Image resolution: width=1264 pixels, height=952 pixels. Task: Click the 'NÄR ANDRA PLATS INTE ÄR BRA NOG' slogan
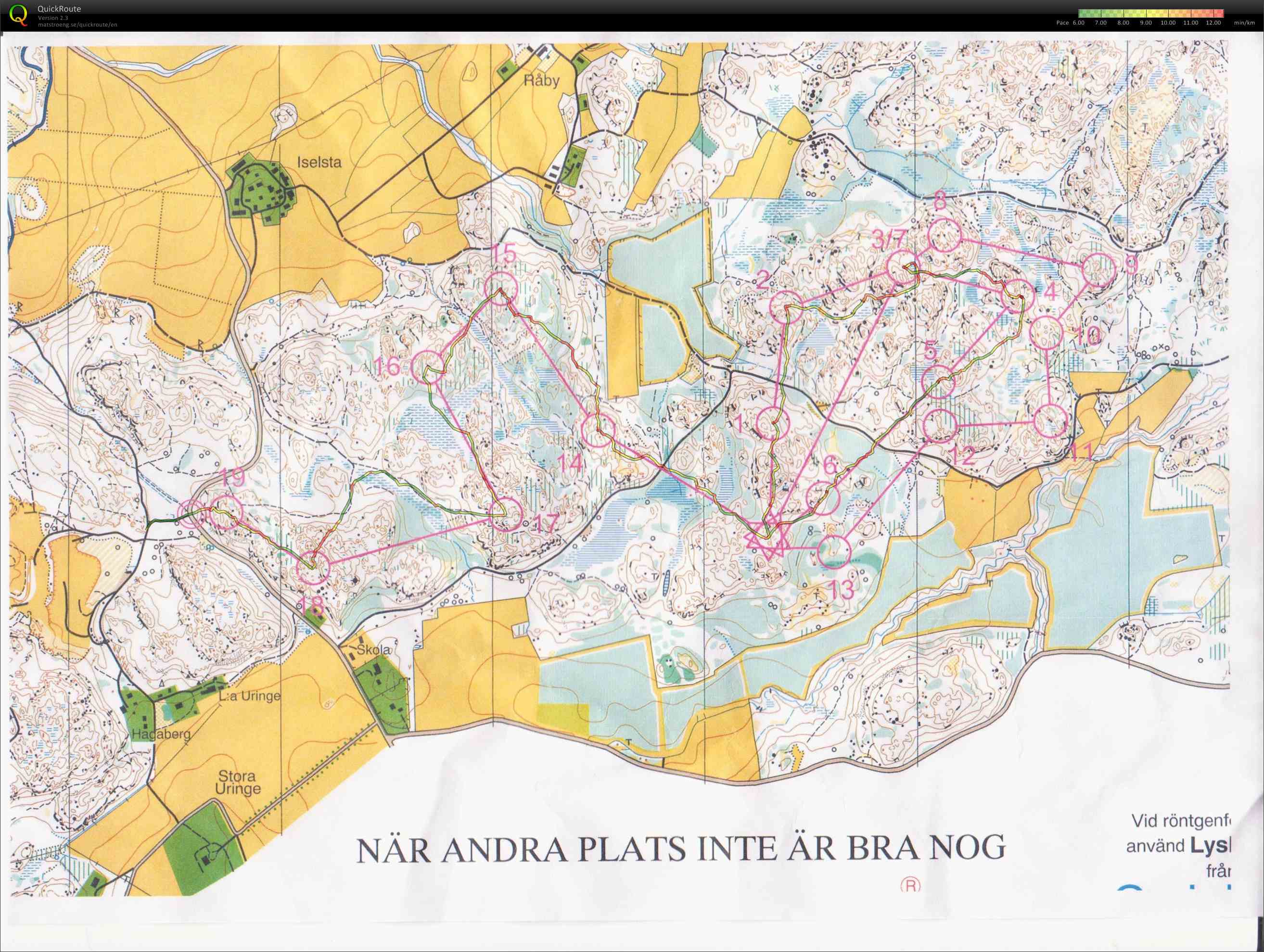[680, 849]
